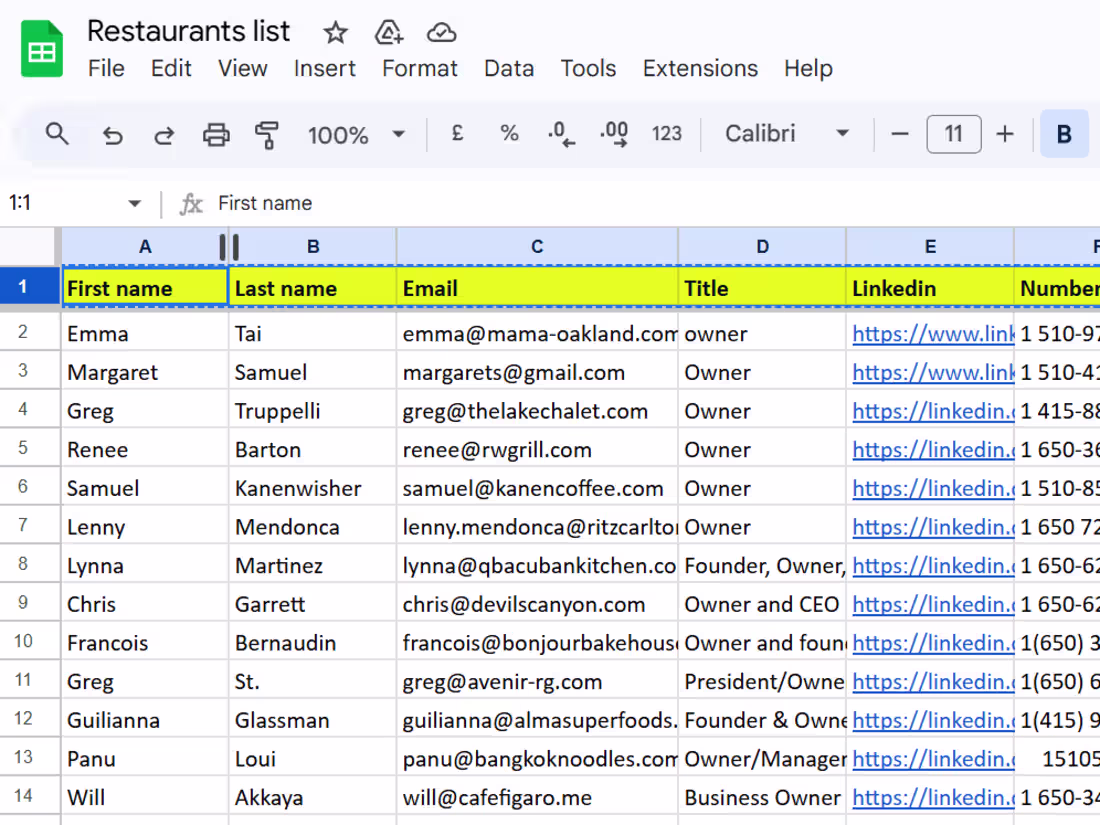
Task: Select cell greg@thelakechalet.com
Action: pyautogui.click(x=537, y=411)
